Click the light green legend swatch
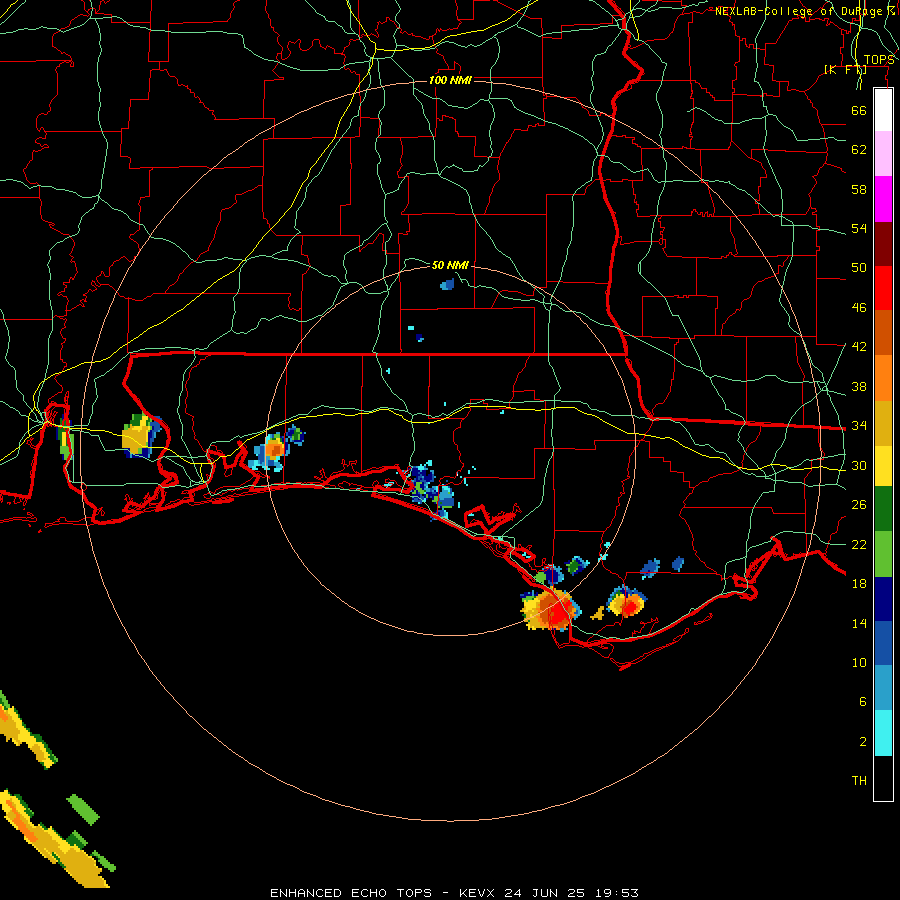Viewport: 900px width, 900px height. tap(883, 554)
